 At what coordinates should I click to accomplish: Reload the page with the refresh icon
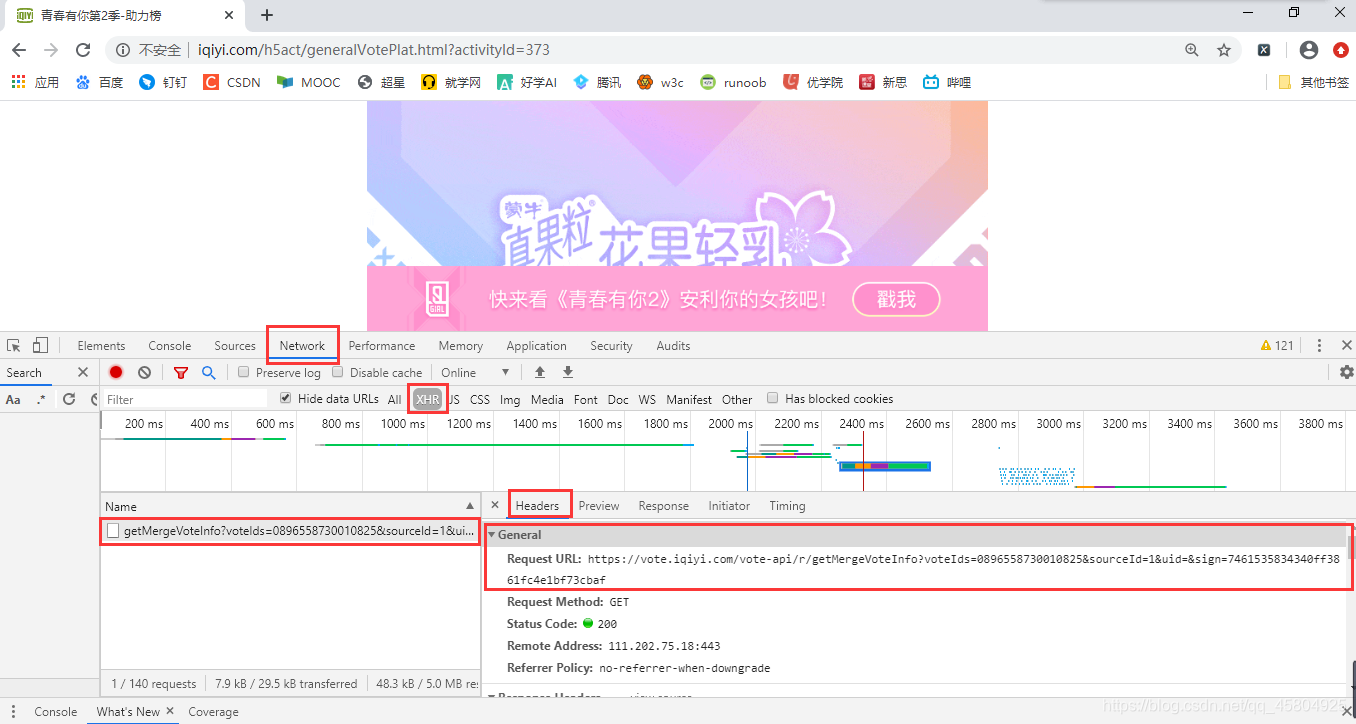[84, 50]
